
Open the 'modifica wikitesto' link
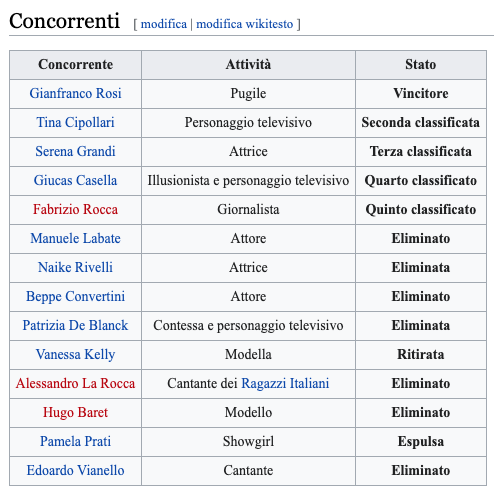click(245, 24)
